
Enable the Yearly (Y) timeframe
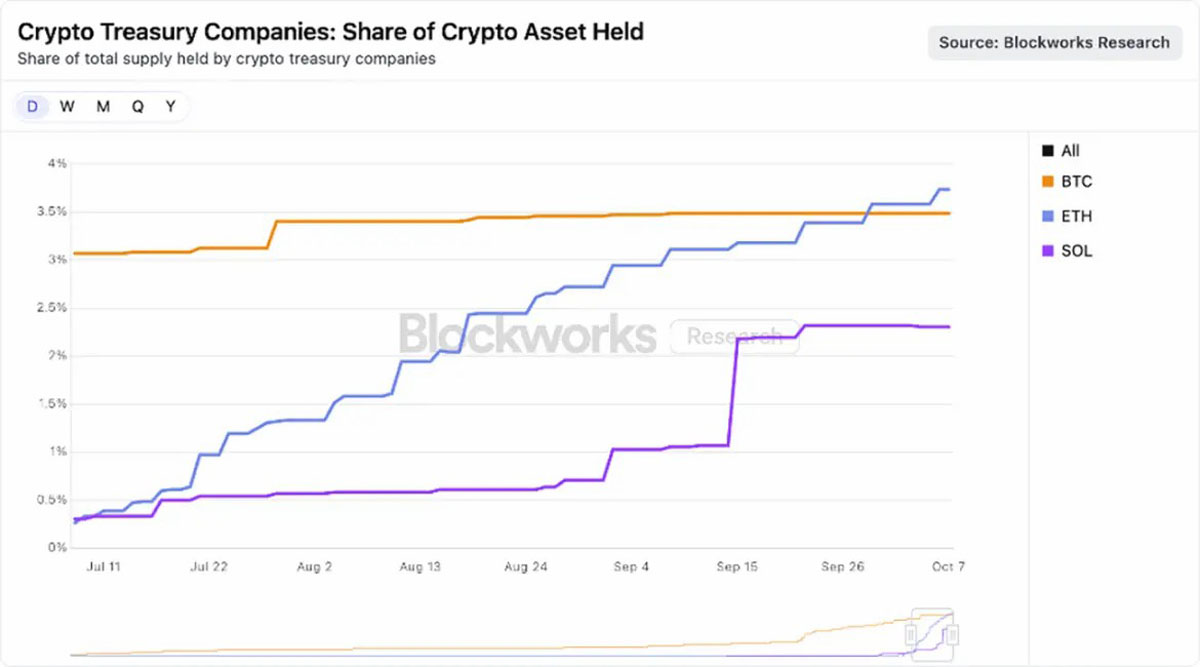tap(170, 105)
